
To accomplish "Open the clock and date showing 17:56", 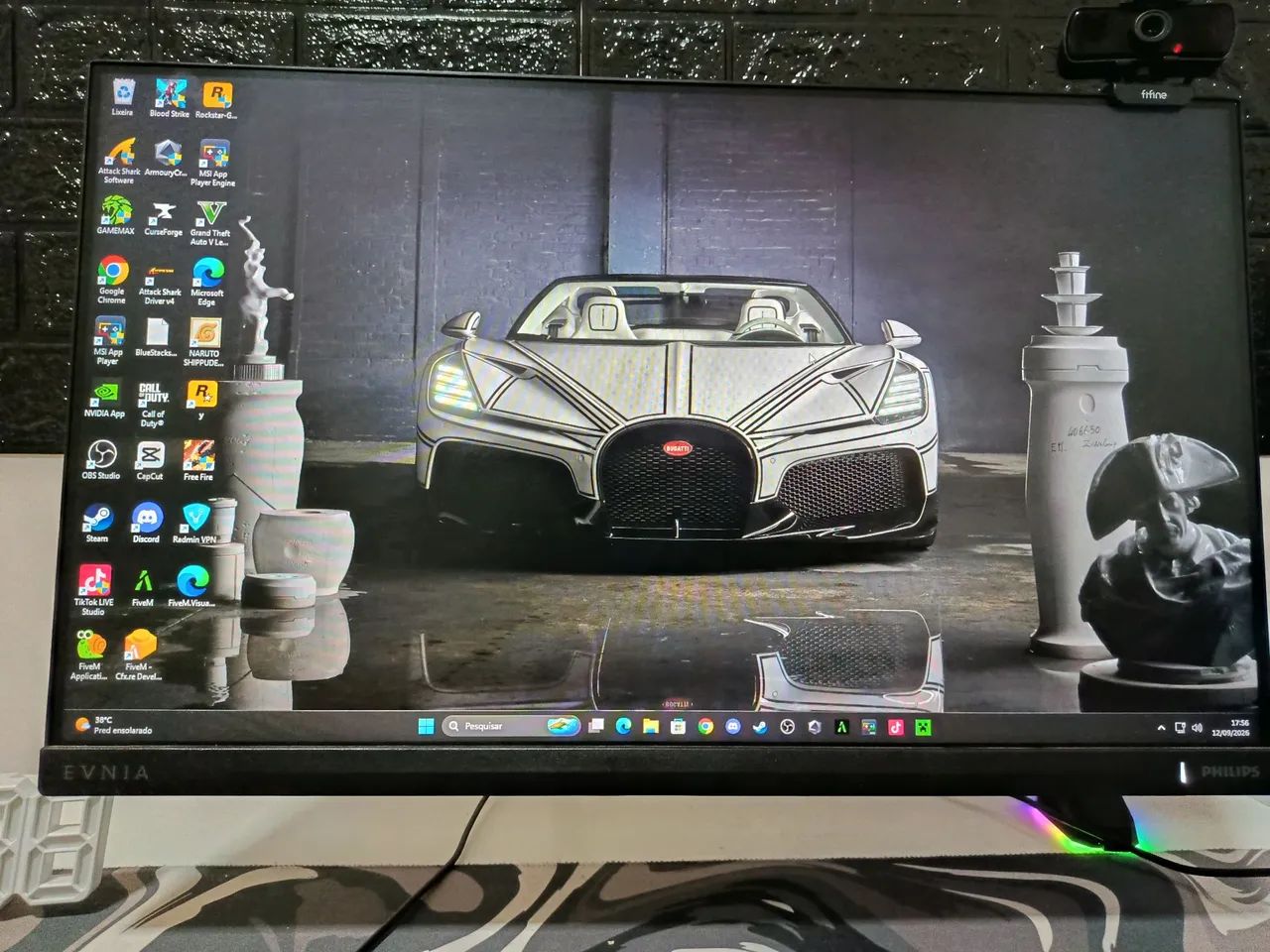I will click(1231, 728).
